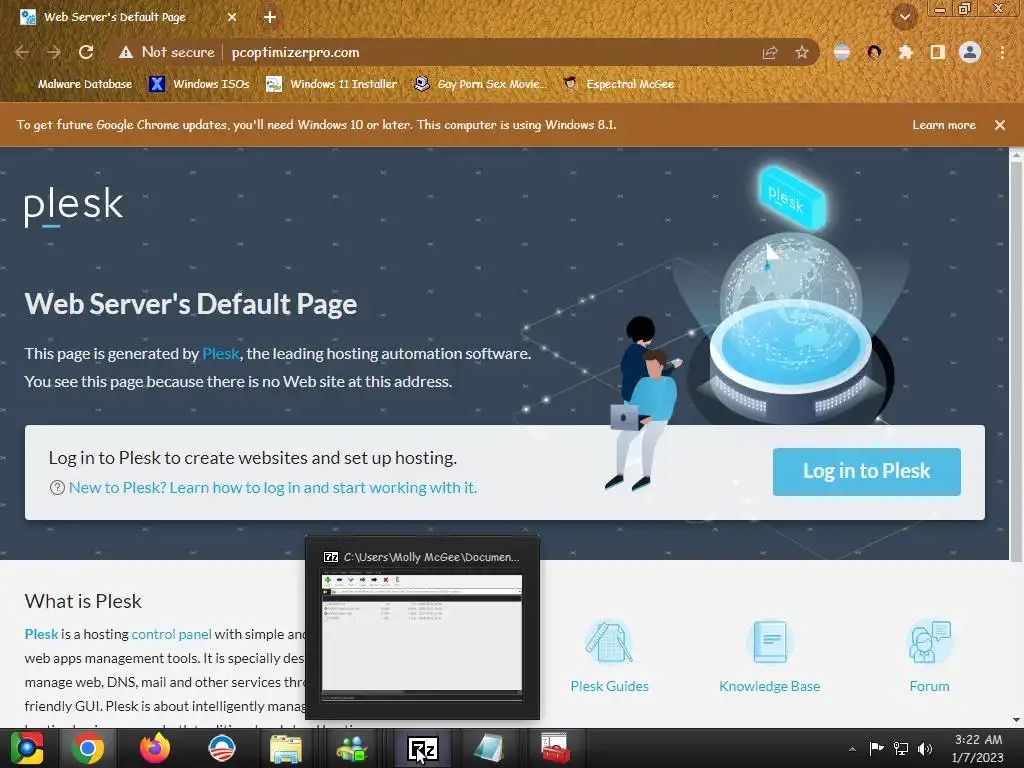Screen dimensions: 1024x768
Task: Bookmark this page with the star icon
Action: tap(802, 52)
